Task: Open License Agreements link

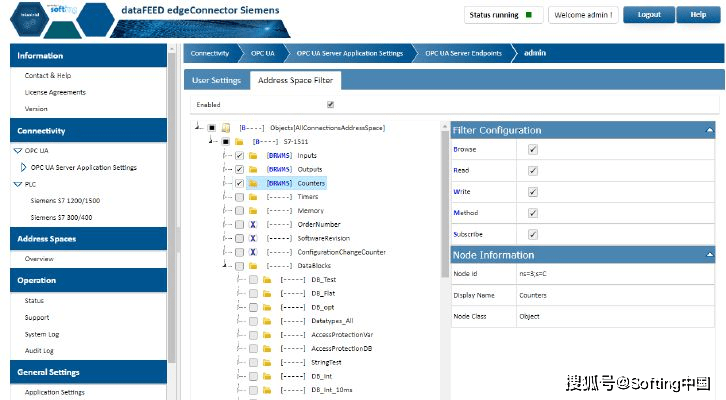Action: tap(55, 92)
